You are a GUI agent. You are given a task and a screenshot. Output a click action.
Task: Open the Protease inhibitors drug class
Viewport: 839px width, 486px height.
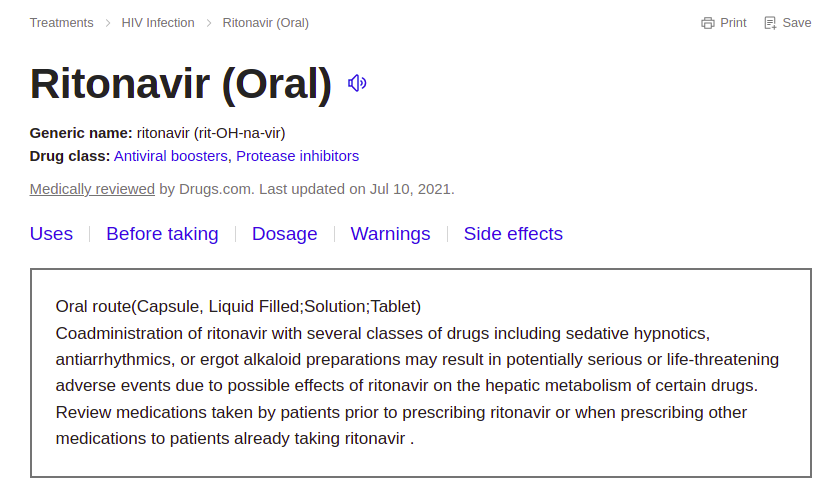coord(298,156)
